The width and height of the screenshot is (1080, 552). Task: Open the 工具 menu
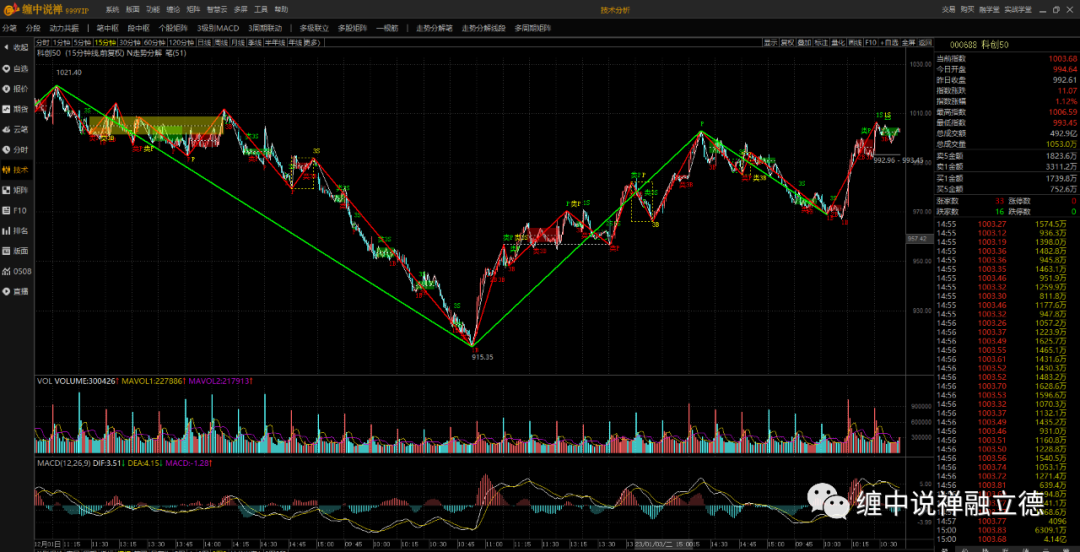pyautogui.click(x=261, y=10)
